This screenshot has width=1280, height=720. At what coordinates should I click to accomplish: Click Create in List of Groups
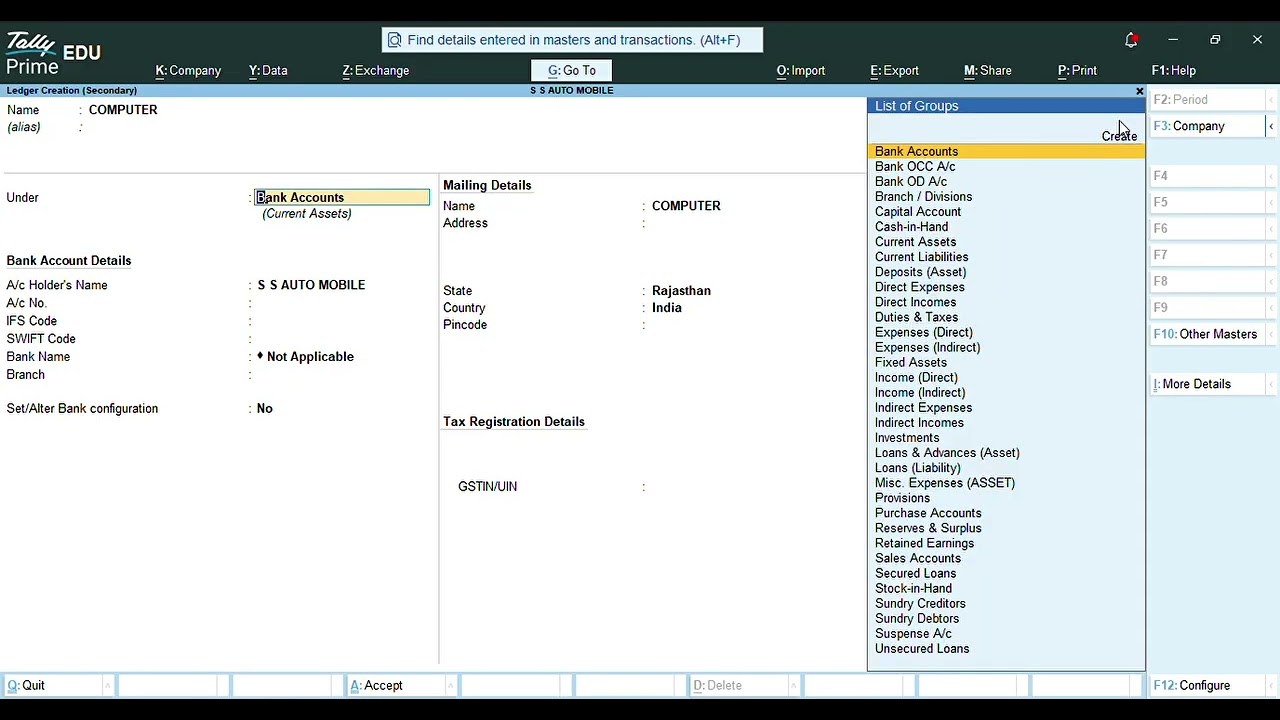[x=1119, y=136]
